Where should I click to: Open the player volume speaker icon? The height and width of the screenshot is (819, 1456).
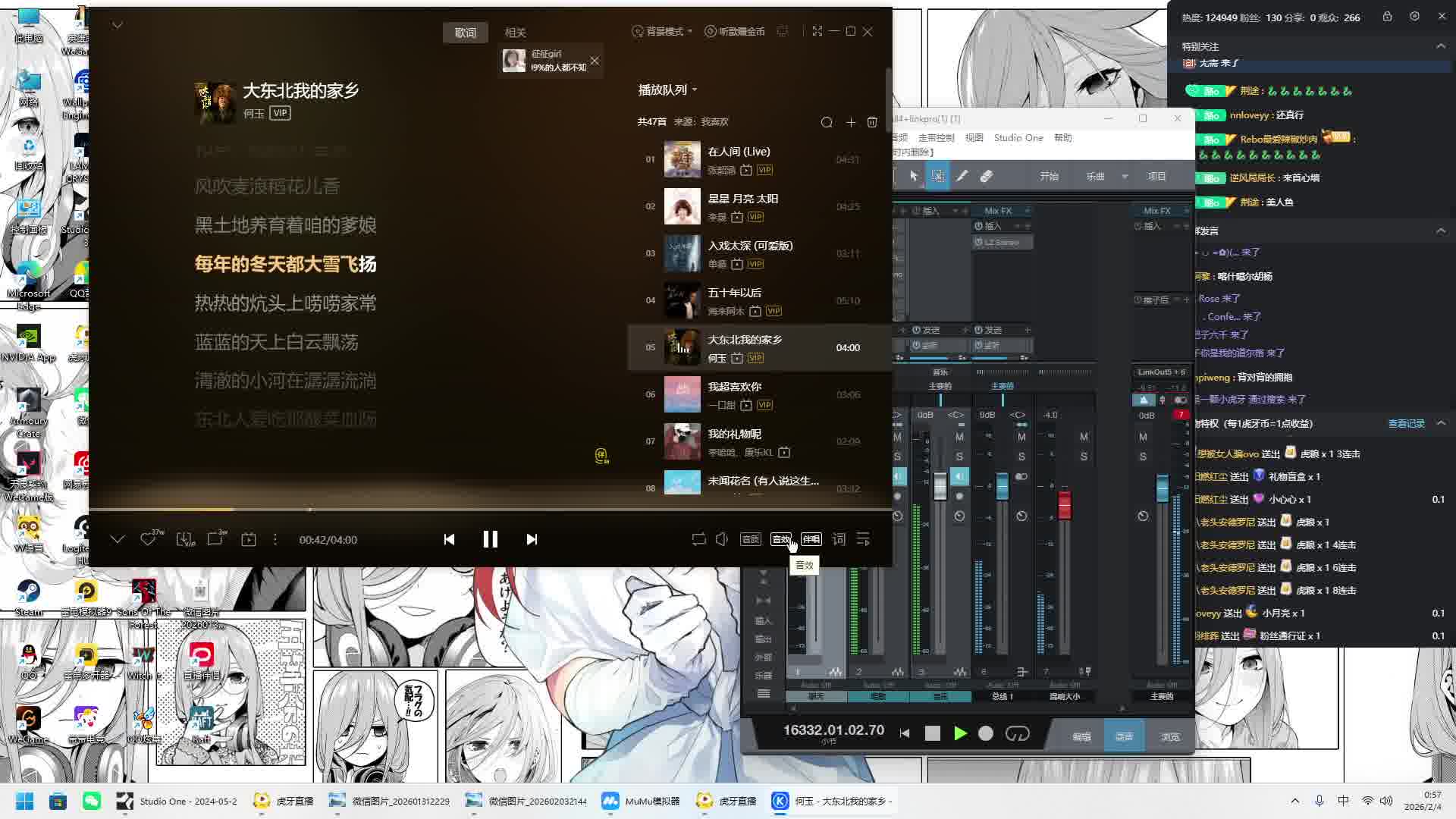(722, 539)
